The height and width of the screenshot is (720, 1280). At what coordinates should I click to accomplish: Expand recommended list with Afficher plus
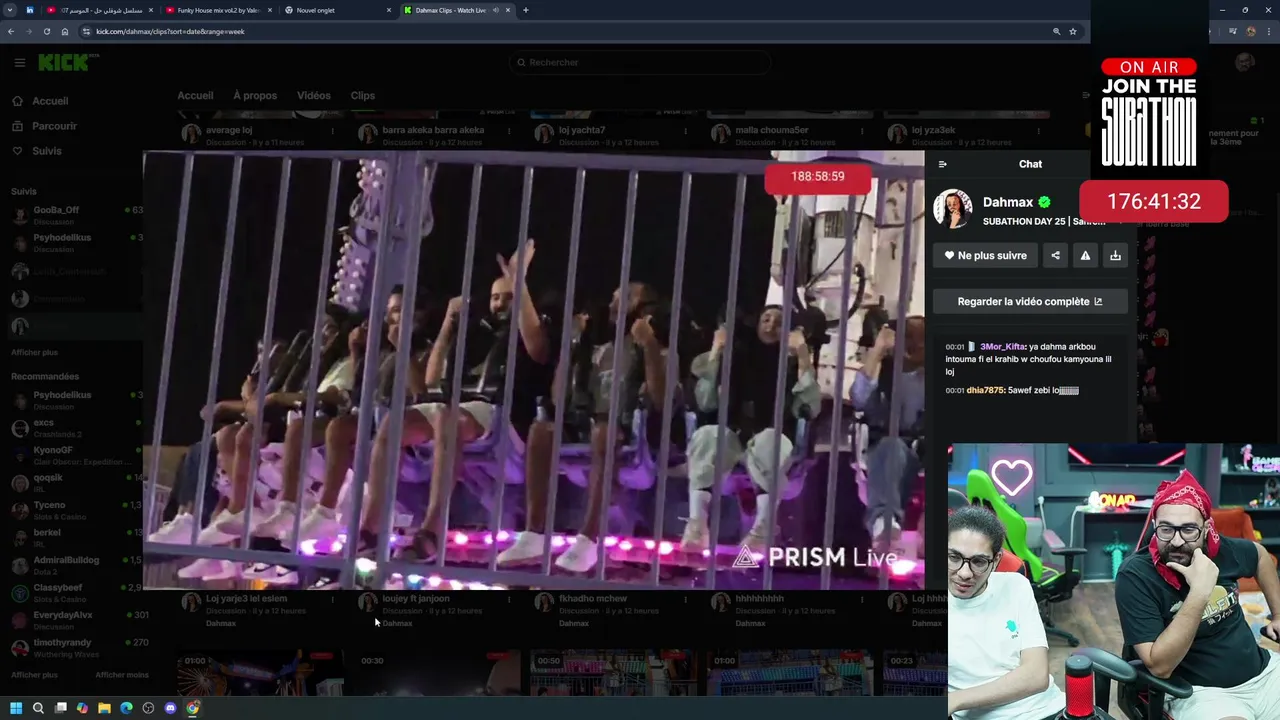coord(35,675)
